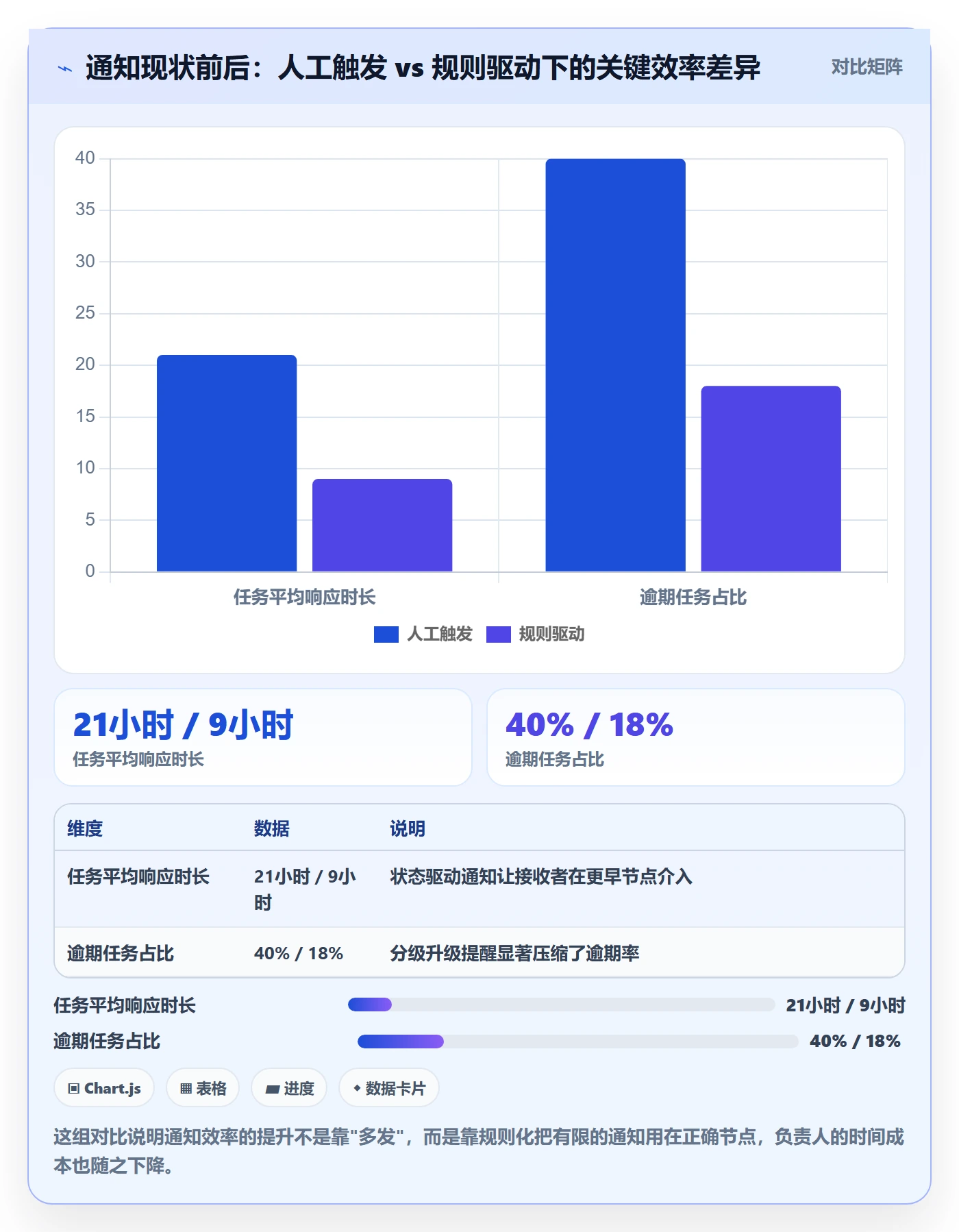This screenshot has height=1232, width=959.
Task: Click the 40% / 18% progress value
Action: coord(855,1042)
